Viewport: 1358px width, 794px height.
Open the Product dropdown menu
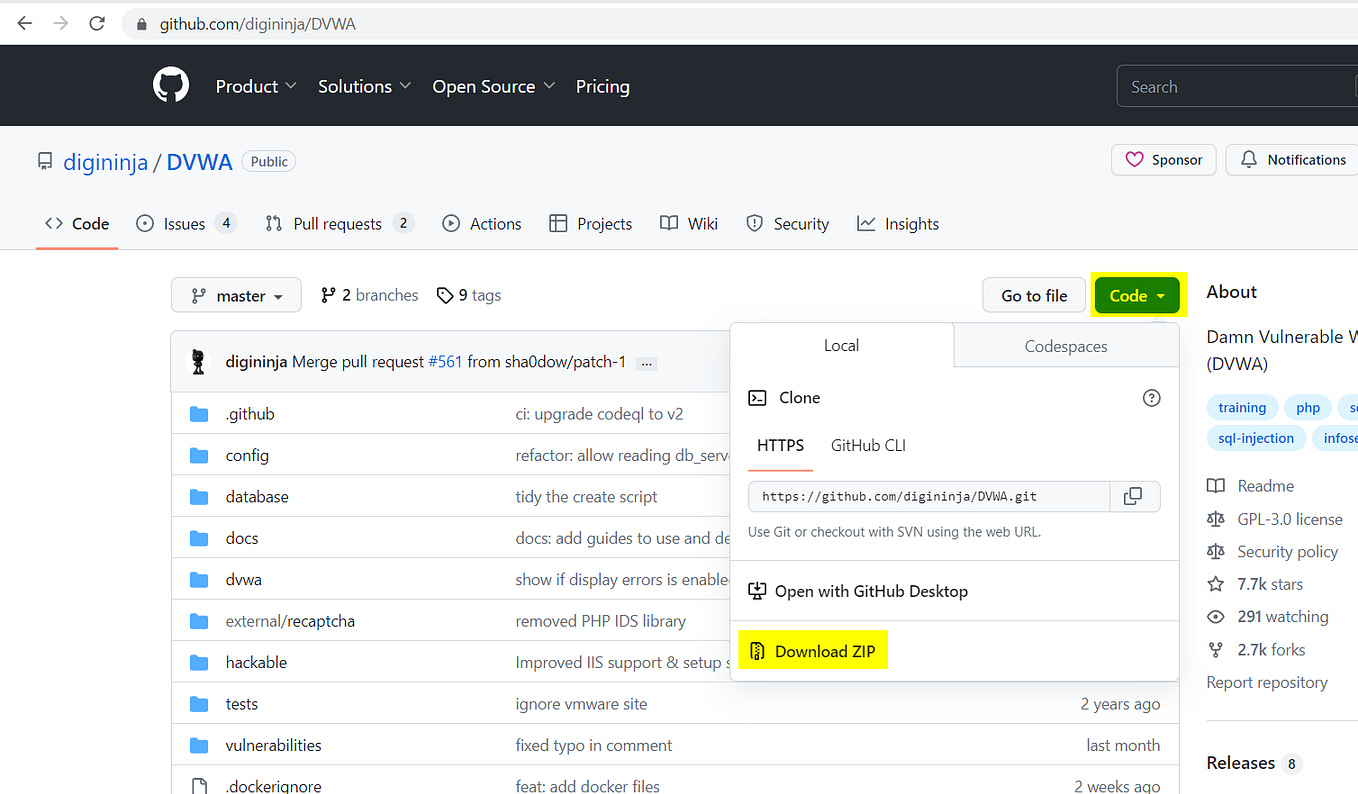(256, 87)
